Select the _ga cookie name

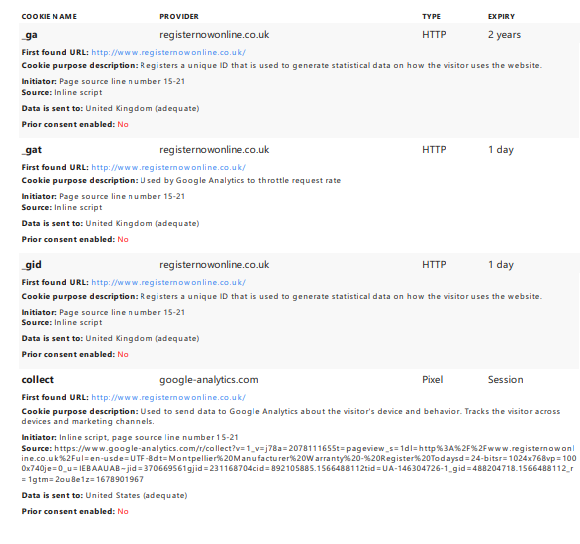30,35
